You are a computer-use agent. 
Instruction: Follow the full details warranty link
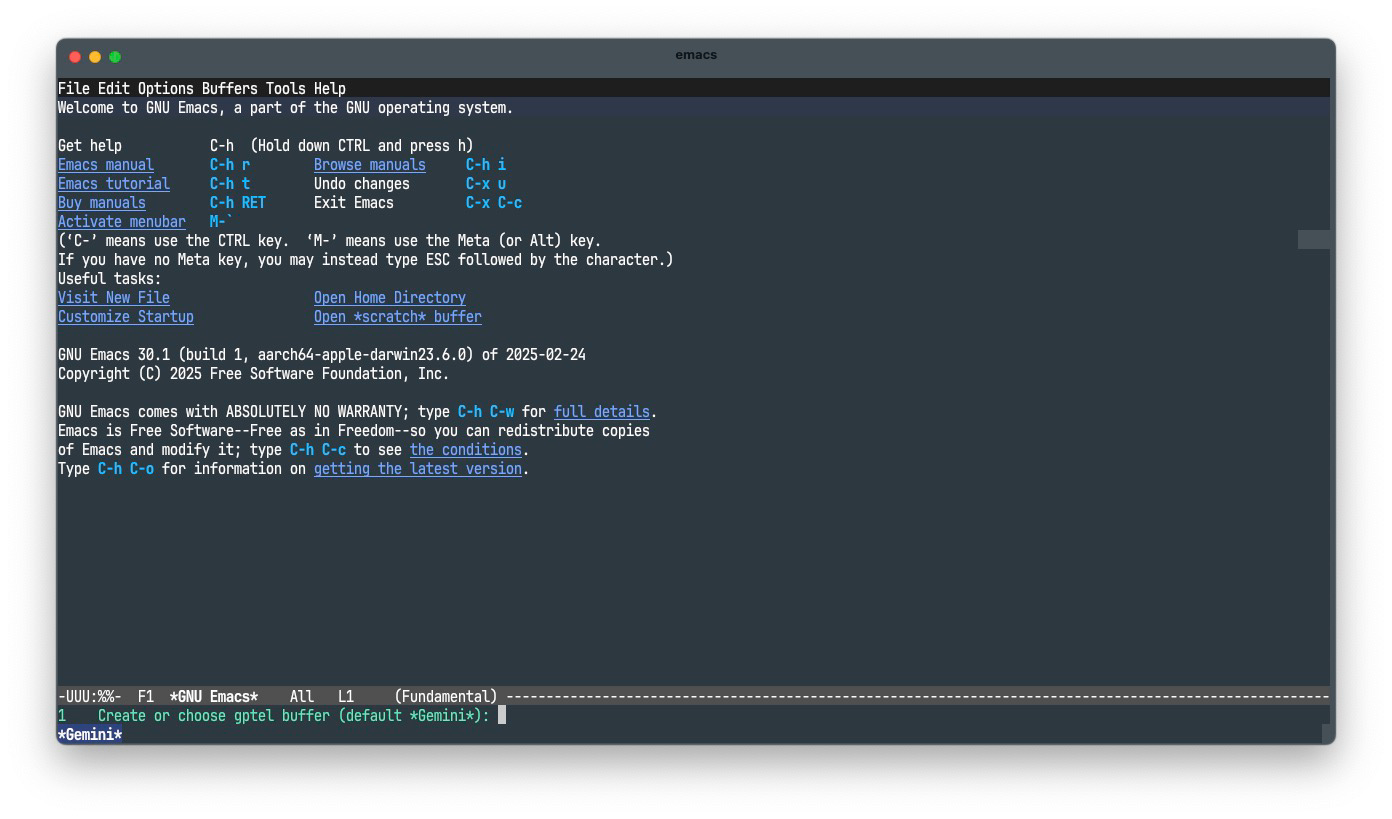(x=602, y=412)
